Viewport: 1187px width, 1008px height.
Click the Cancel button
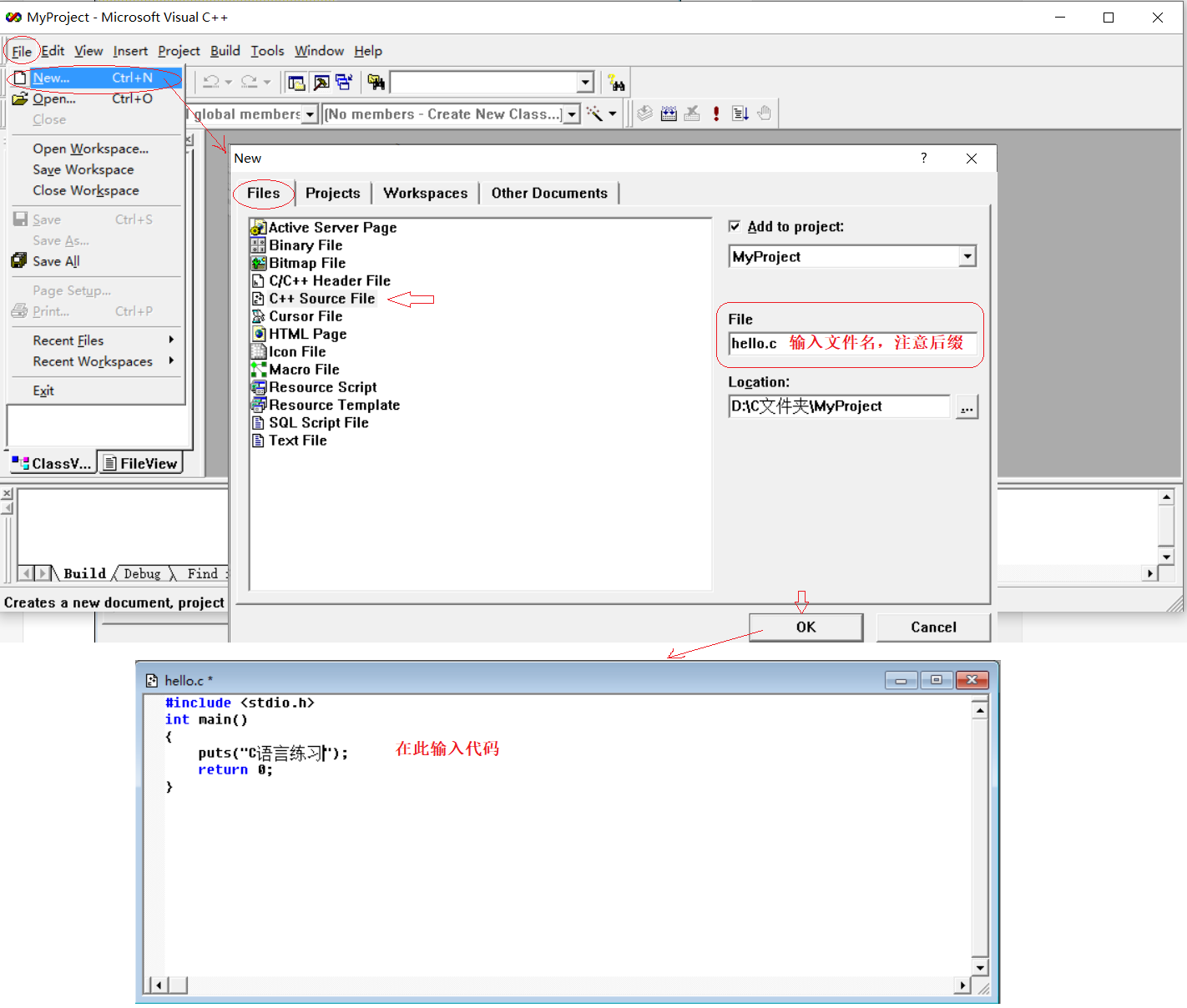[933, 627]
